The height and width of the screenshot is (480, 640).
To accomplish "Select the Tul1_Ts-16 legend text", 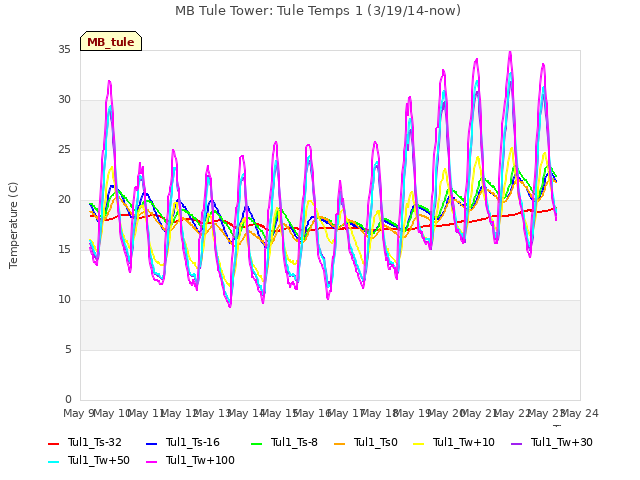I will pyautogui.click(x=193, y=442).
